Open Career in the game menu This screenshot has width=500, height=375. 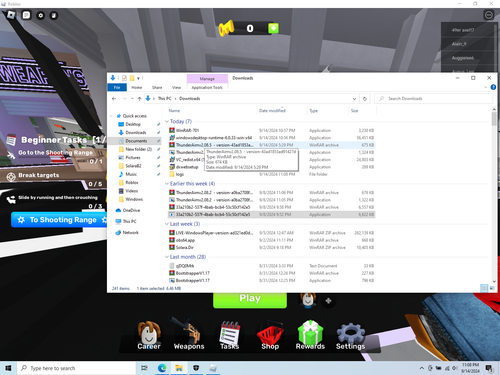click(x=149, y=335)
